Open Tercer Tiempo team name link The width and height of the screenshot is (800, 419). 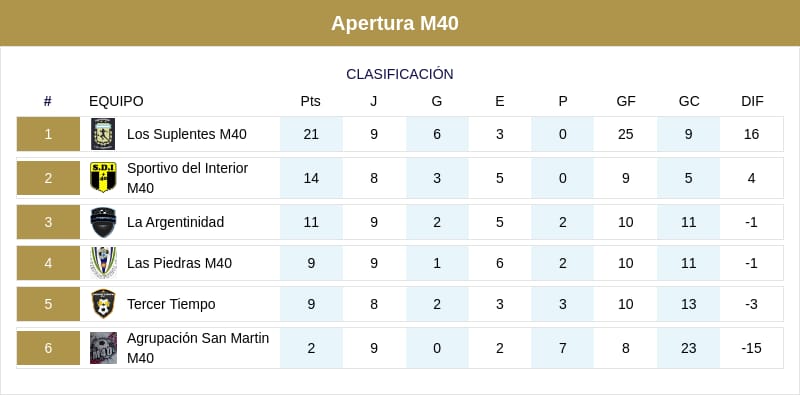coord(171,304)
